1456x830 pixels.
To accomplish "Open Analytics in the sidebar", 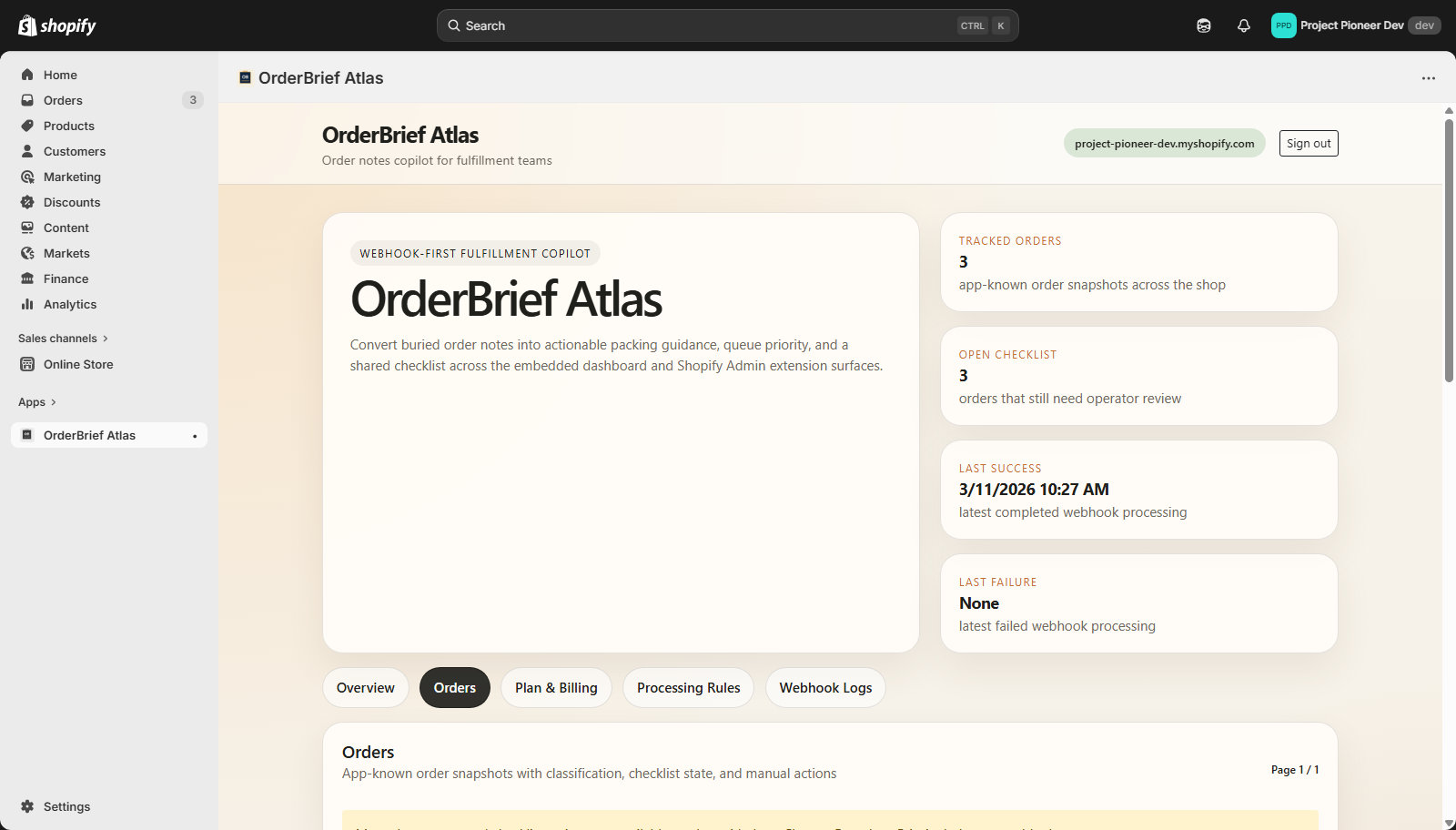I will [x=109, y=304].
